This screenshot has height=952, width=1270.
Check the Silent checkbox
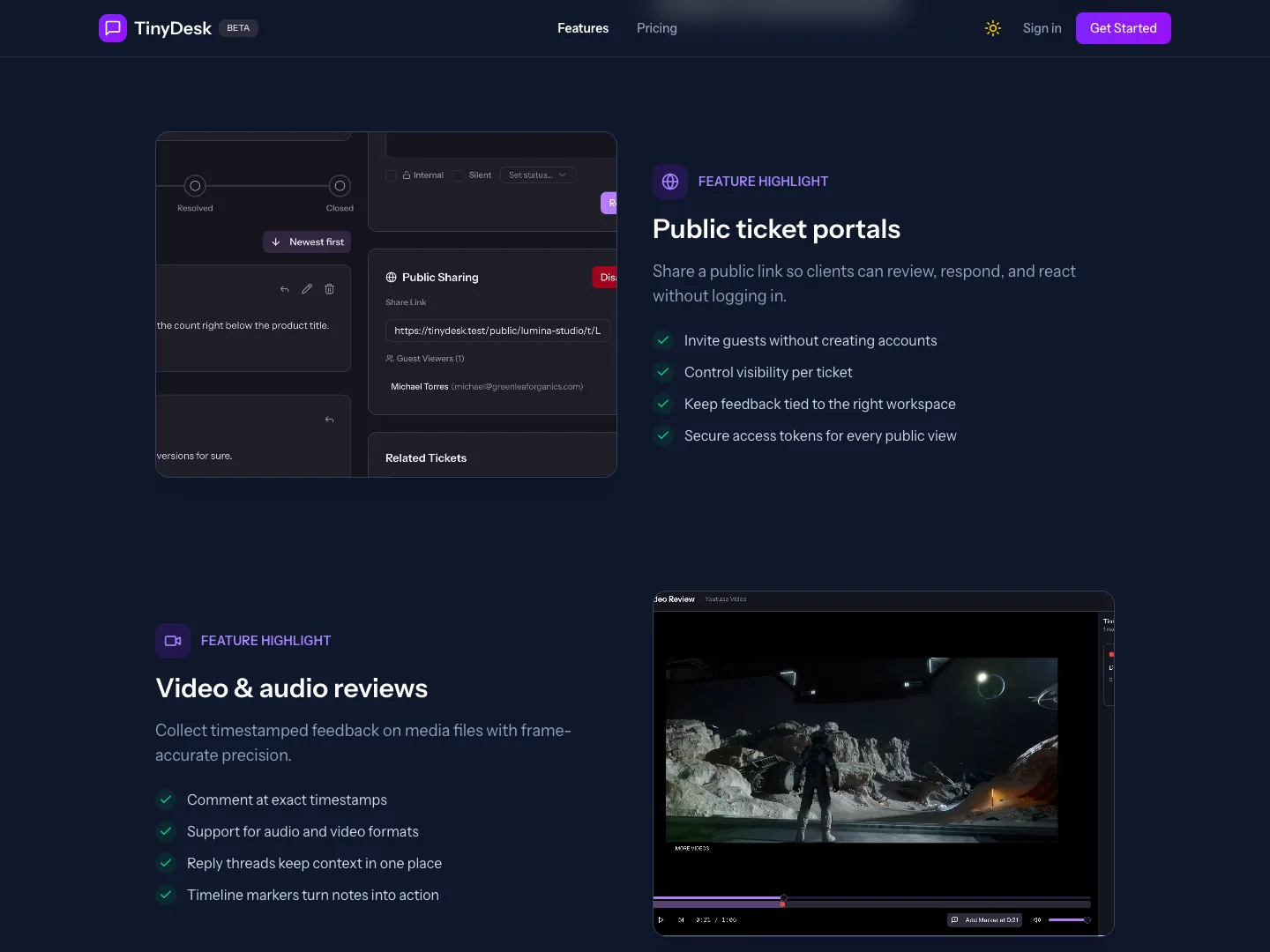tap(459, 175)
